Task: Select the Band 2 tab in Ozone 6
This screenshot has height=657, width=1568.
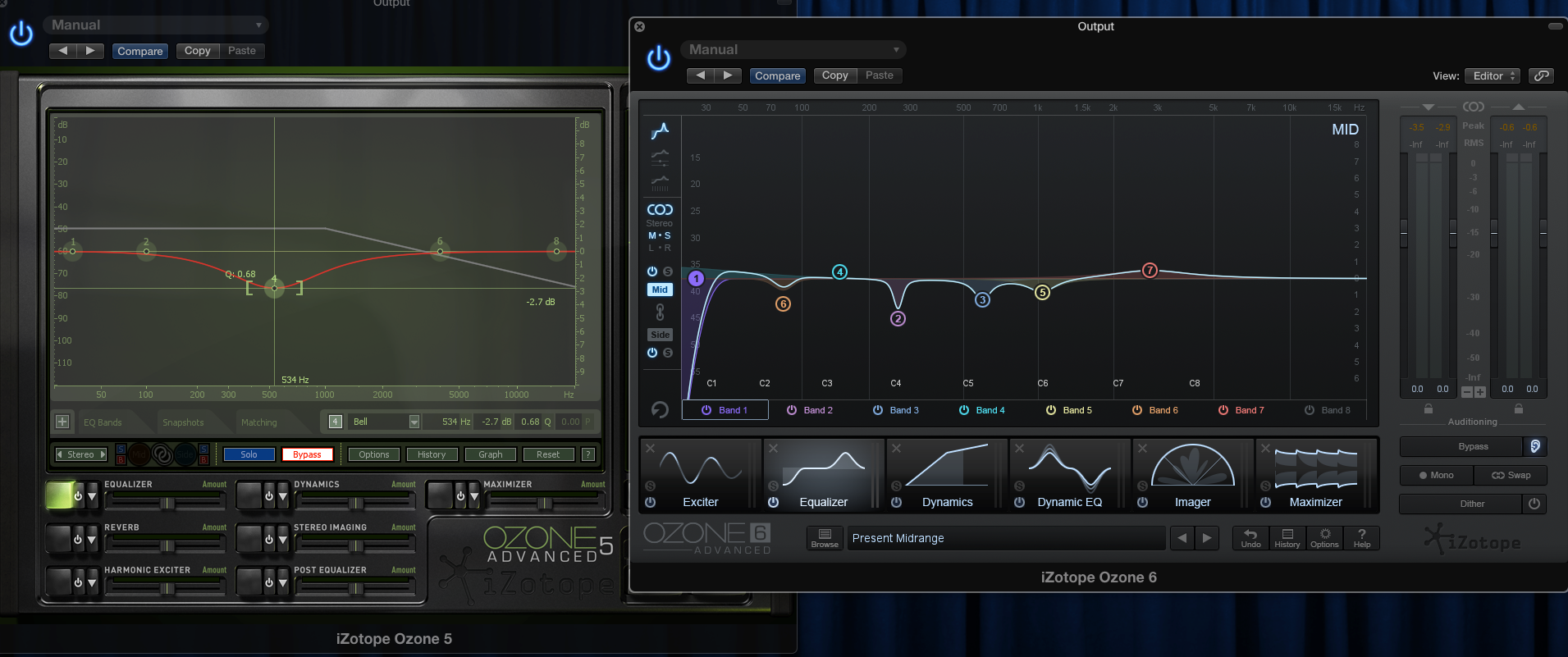Action: 810,410
